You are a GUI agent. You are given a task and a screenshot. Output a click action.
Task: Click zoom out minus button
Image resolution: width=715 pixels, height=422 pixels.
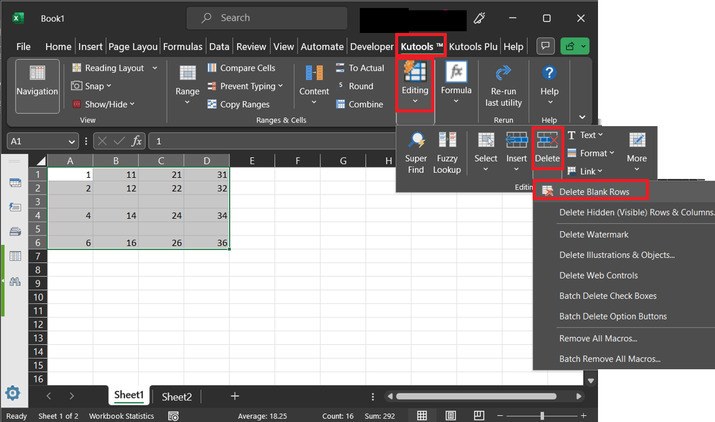click(x=500, y=416)
